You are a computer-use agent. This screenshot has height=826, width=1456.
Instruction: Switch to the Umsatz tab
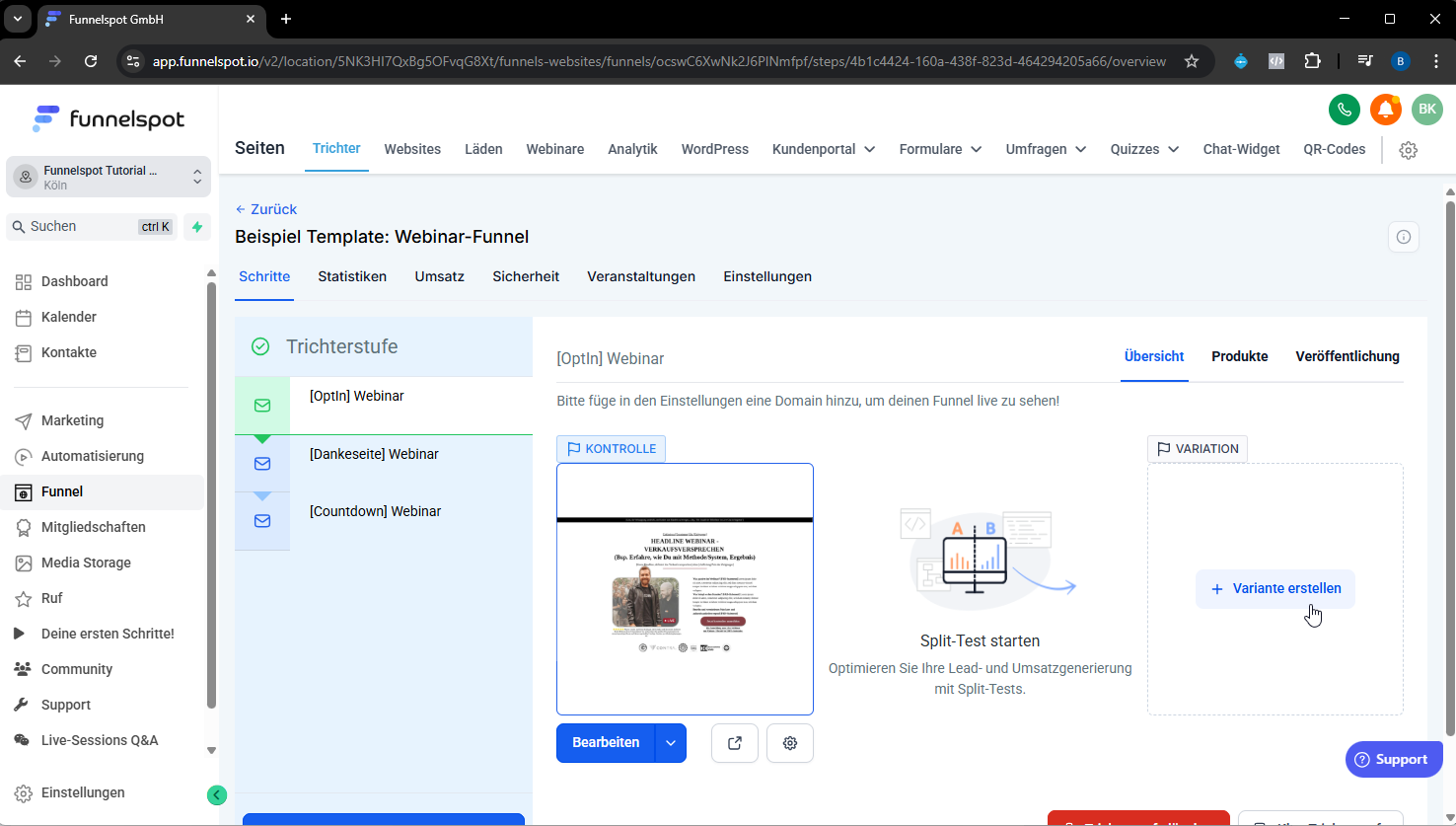440,276
